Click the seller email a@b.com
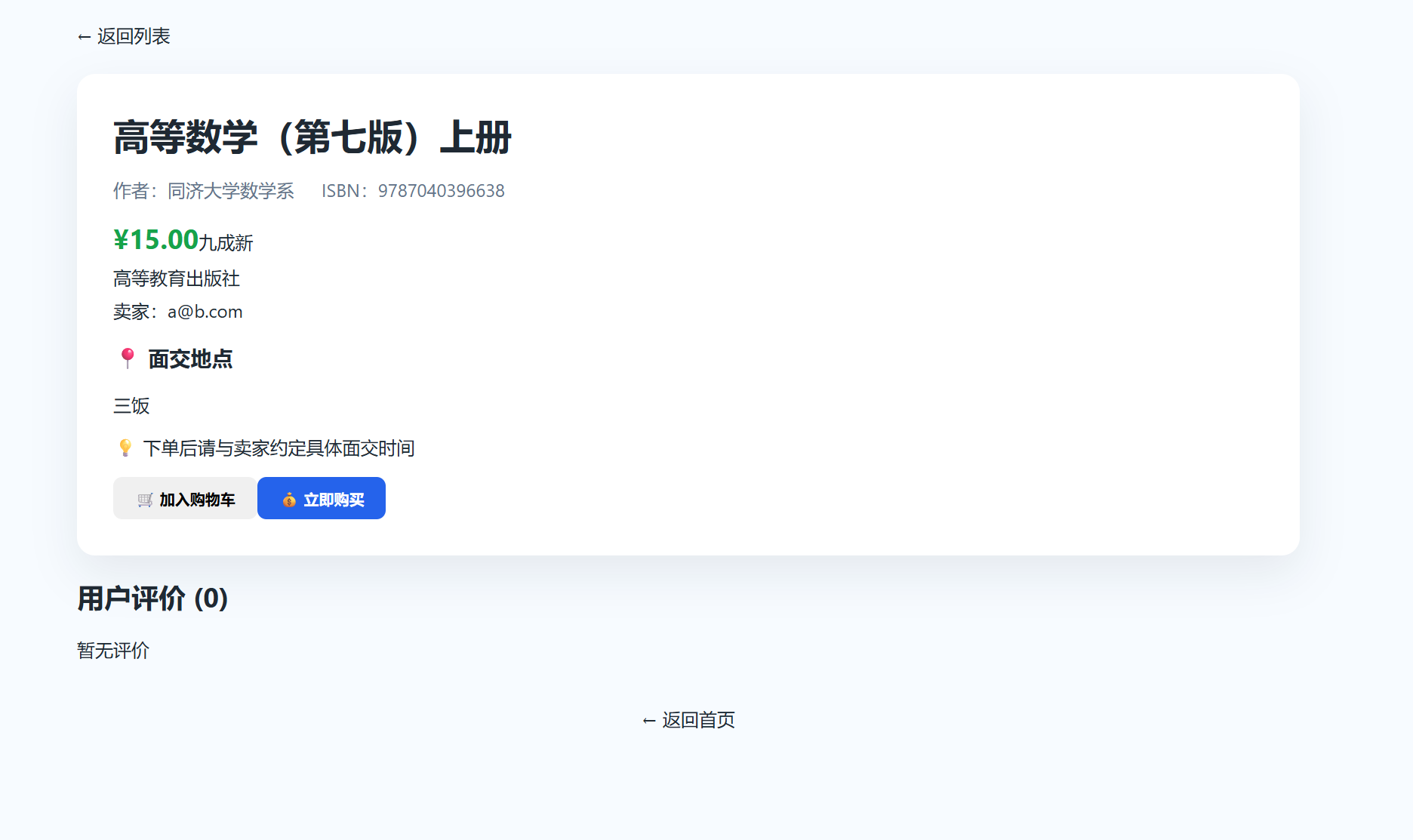Viewport: 1413px width, 840px height. click(x=205, y=311)
